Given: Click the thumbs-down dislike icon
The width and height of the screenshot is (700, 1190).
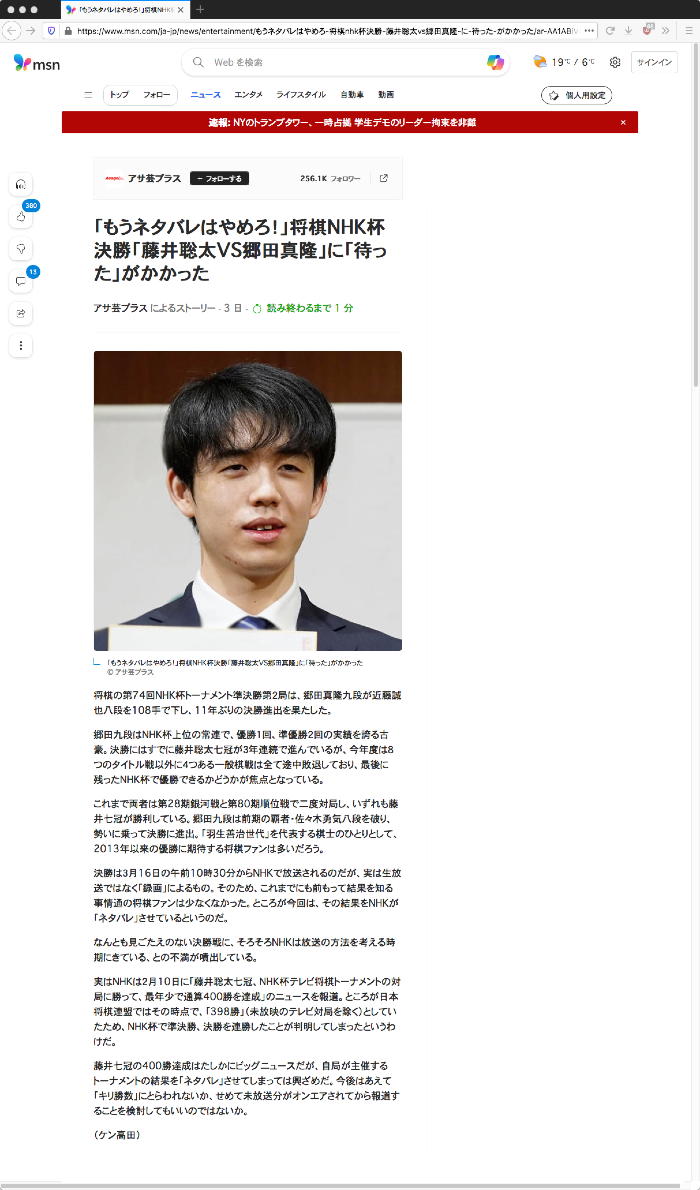Looking at the screenshot, I should pyautogui.click(x=20, y=249).
